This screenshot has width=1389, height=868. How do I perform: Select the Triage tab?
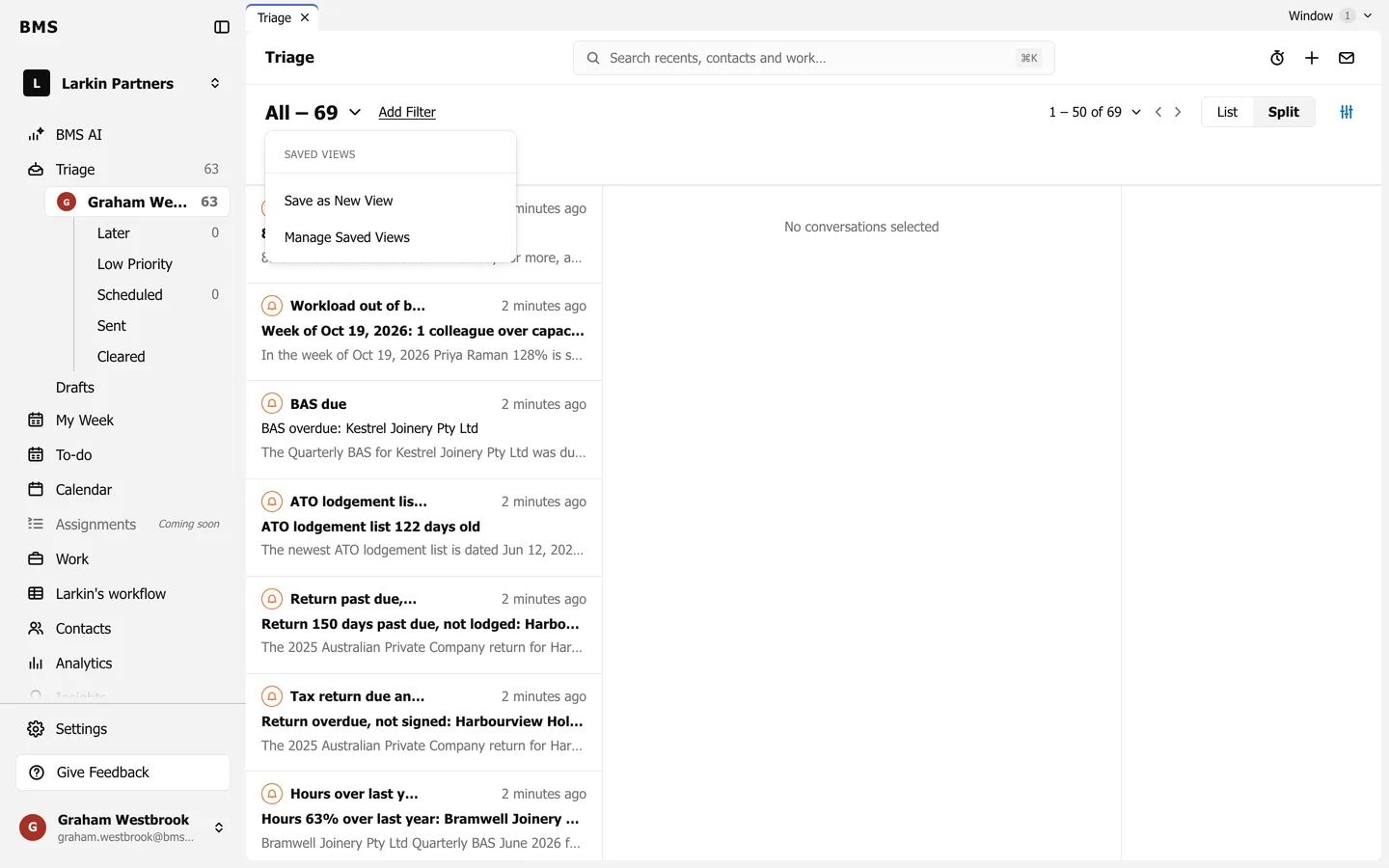pos(275,17)
